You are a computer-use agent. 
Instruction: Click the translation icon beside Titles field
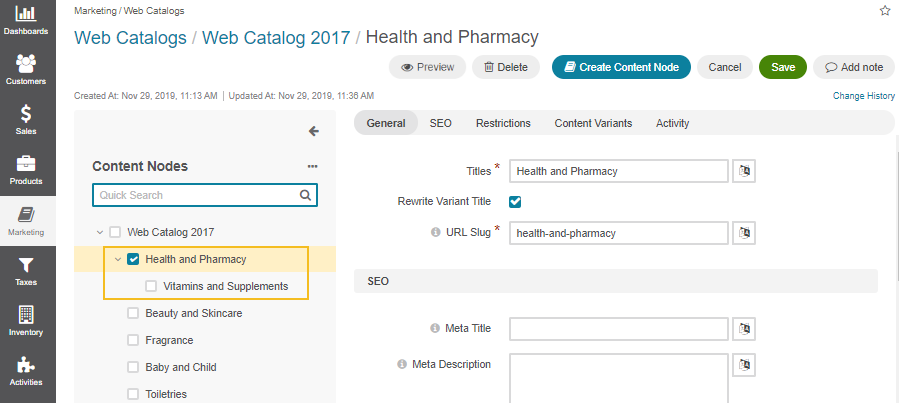click(x=744, y=171)
